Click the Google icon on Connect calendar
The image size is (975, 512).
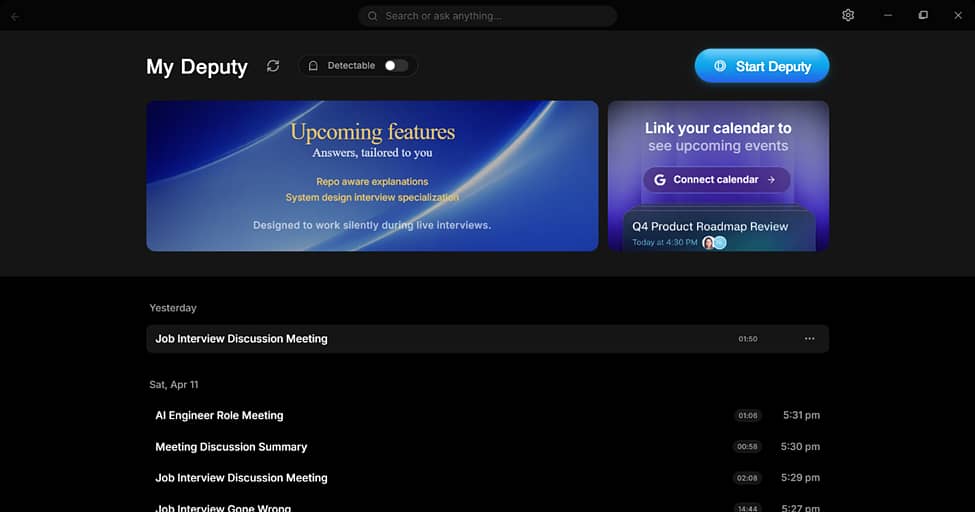(x=660, y=180)
